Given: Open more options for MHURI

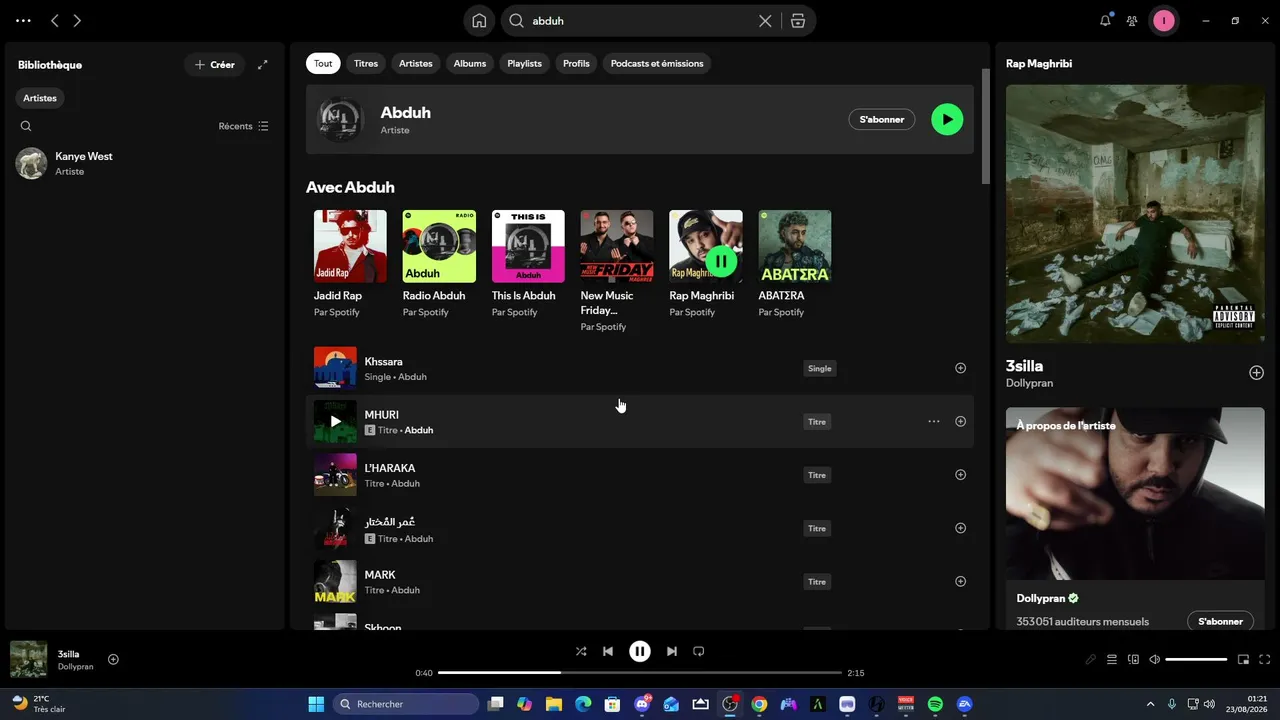Looking at the screenshot, I should pos(934,421).
